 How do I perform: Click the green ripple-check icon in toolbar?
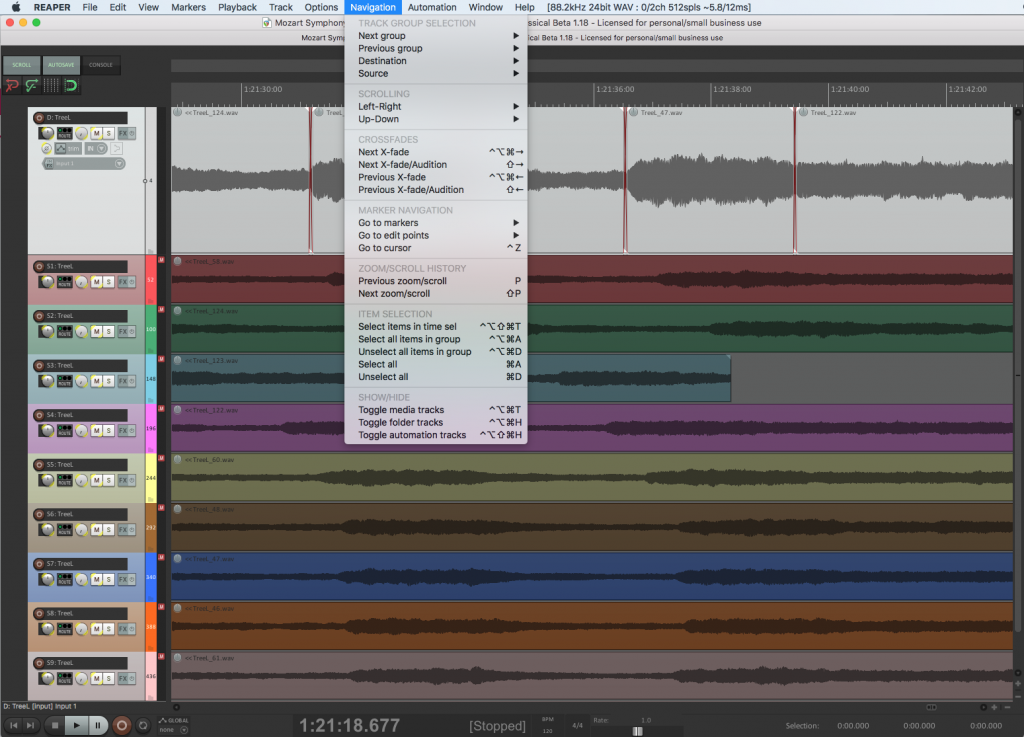(31, 86)
